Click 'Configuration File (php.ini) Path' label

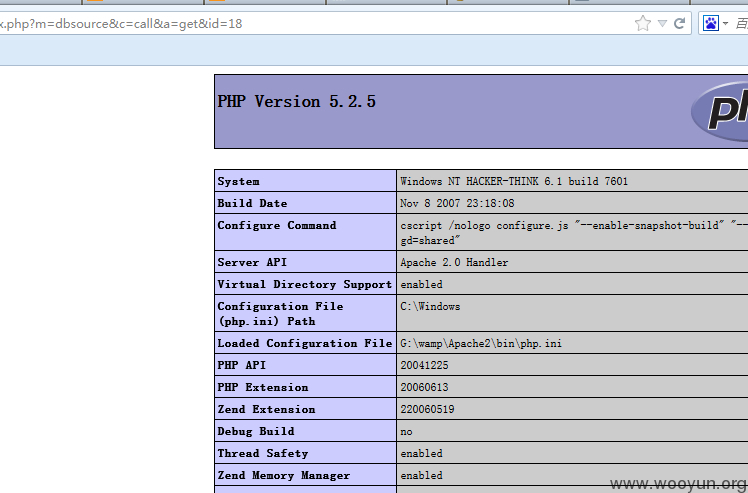[280, 314]
